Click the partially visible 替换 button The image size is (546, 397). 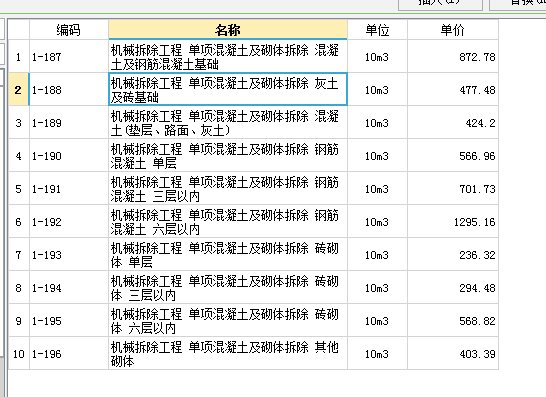click(518, 5)
